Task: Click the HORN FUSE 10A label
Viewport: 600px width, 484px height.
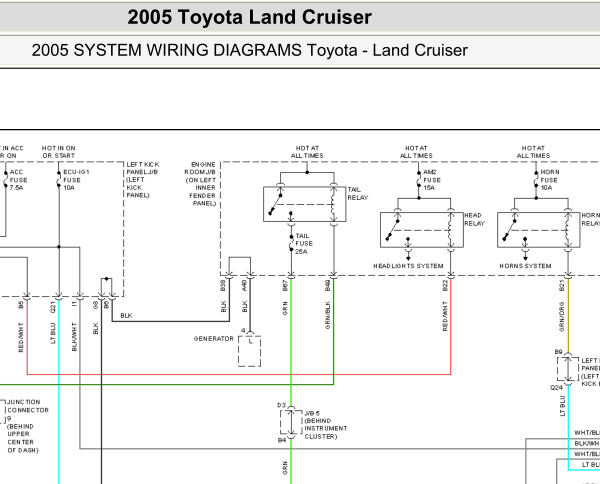Action: (550, 180)
